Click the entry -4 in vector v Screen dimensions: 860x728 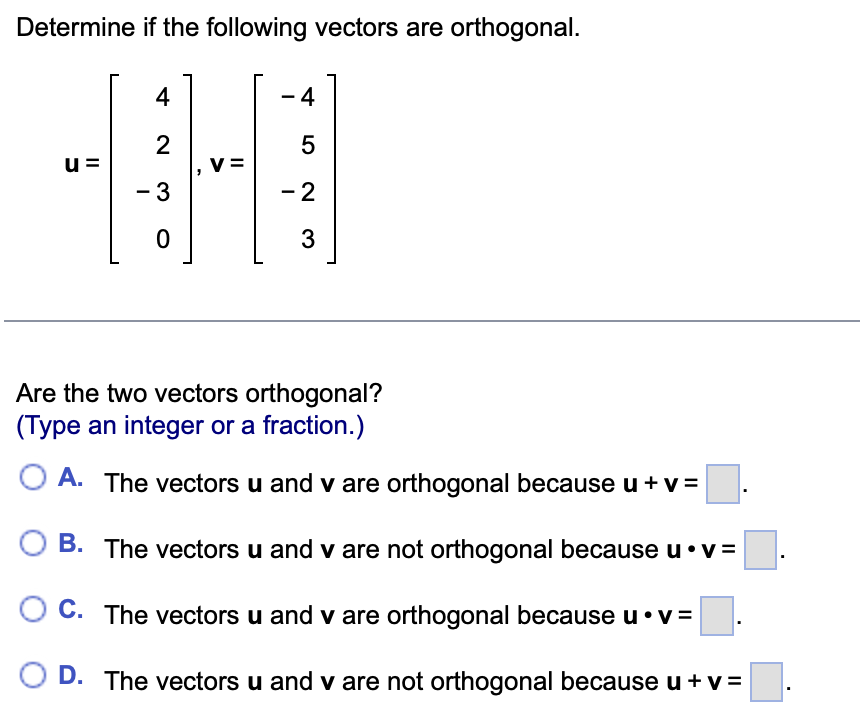(297, 97)
